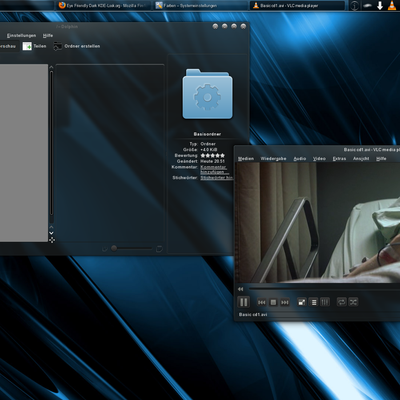Click the Basisordner folder icon
Image resolution: width=400 pixels, height=400 pixels.
click(207, 94)
